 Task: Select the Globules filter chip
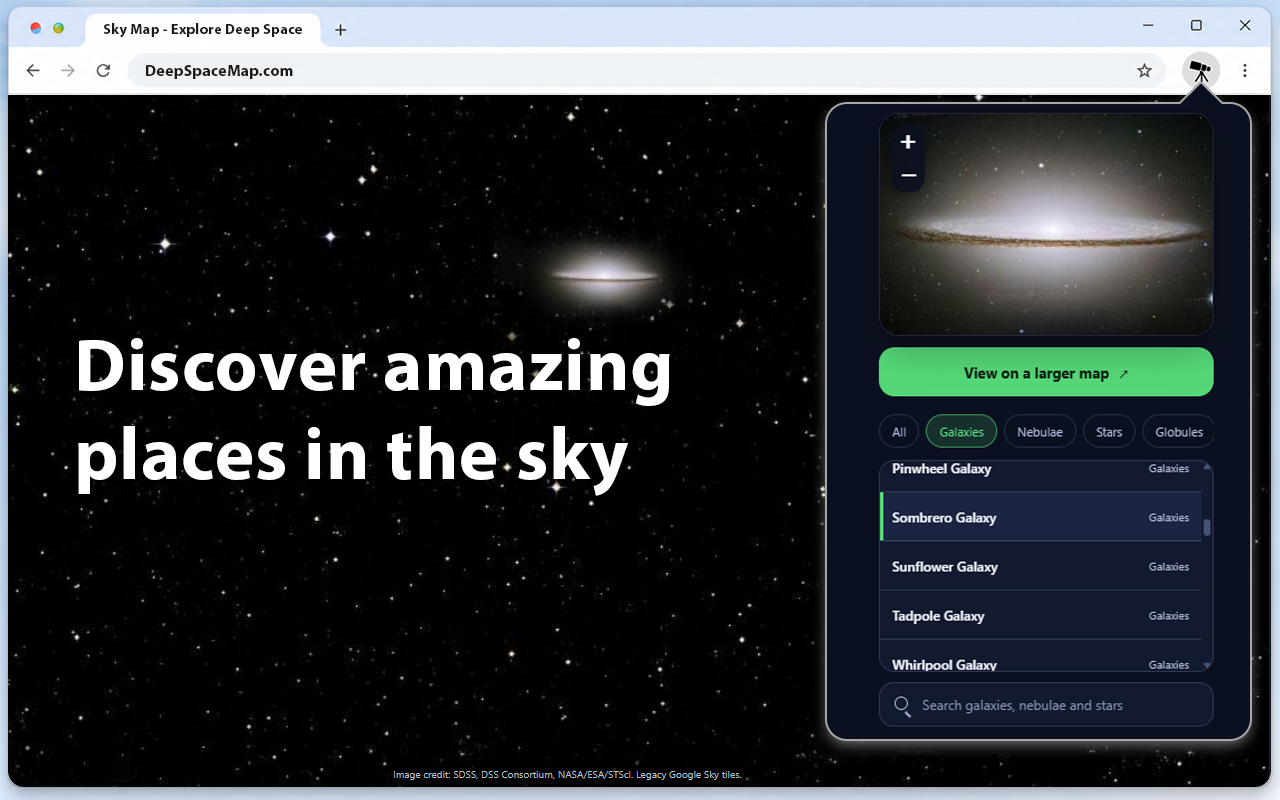pyautogui.click(x=1179, y=432)
